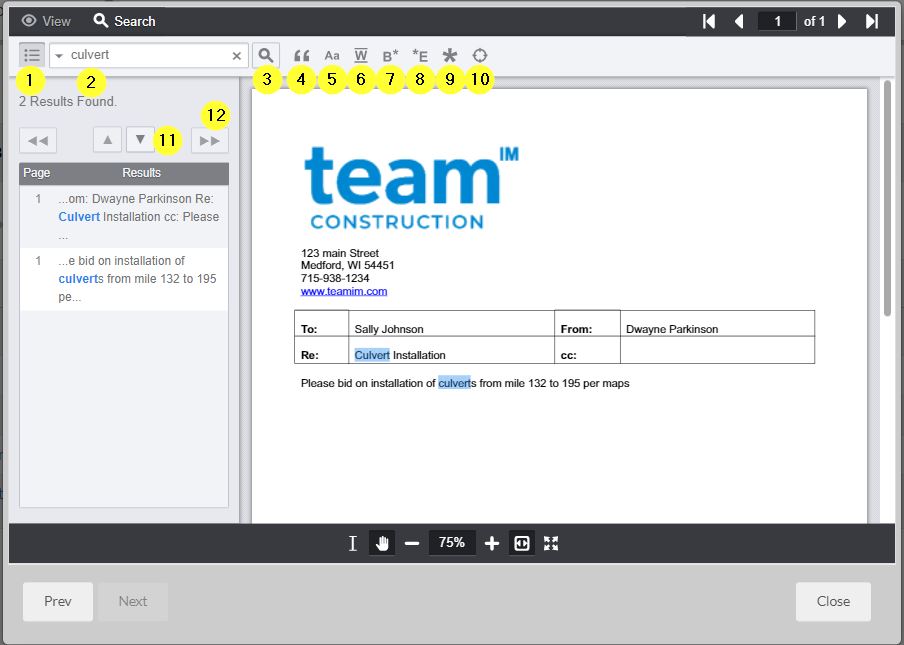The width and height of the screenshot is (904, 645).
Task: Select begins-with search using B* icon
Action: coord(390,55)
